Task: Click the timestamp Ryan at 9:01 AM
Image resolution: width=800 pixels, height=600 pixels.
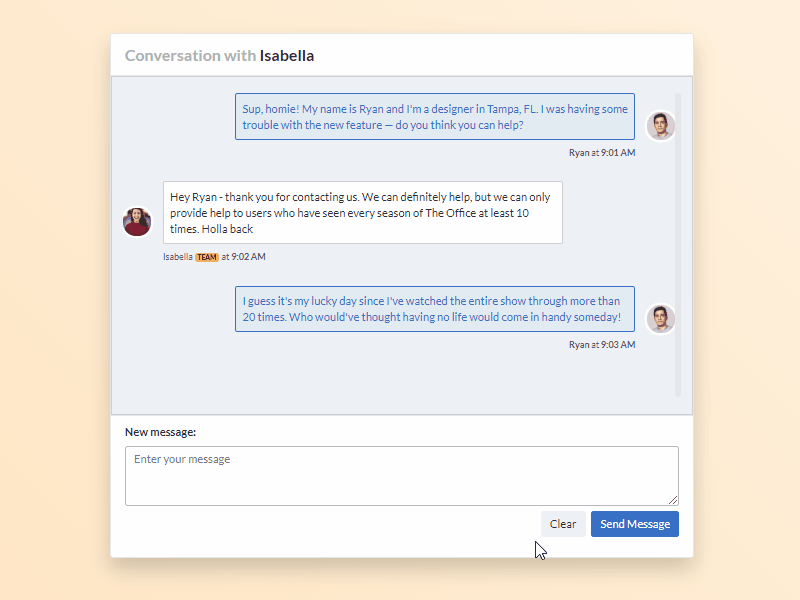Action: tap(601, 152)
